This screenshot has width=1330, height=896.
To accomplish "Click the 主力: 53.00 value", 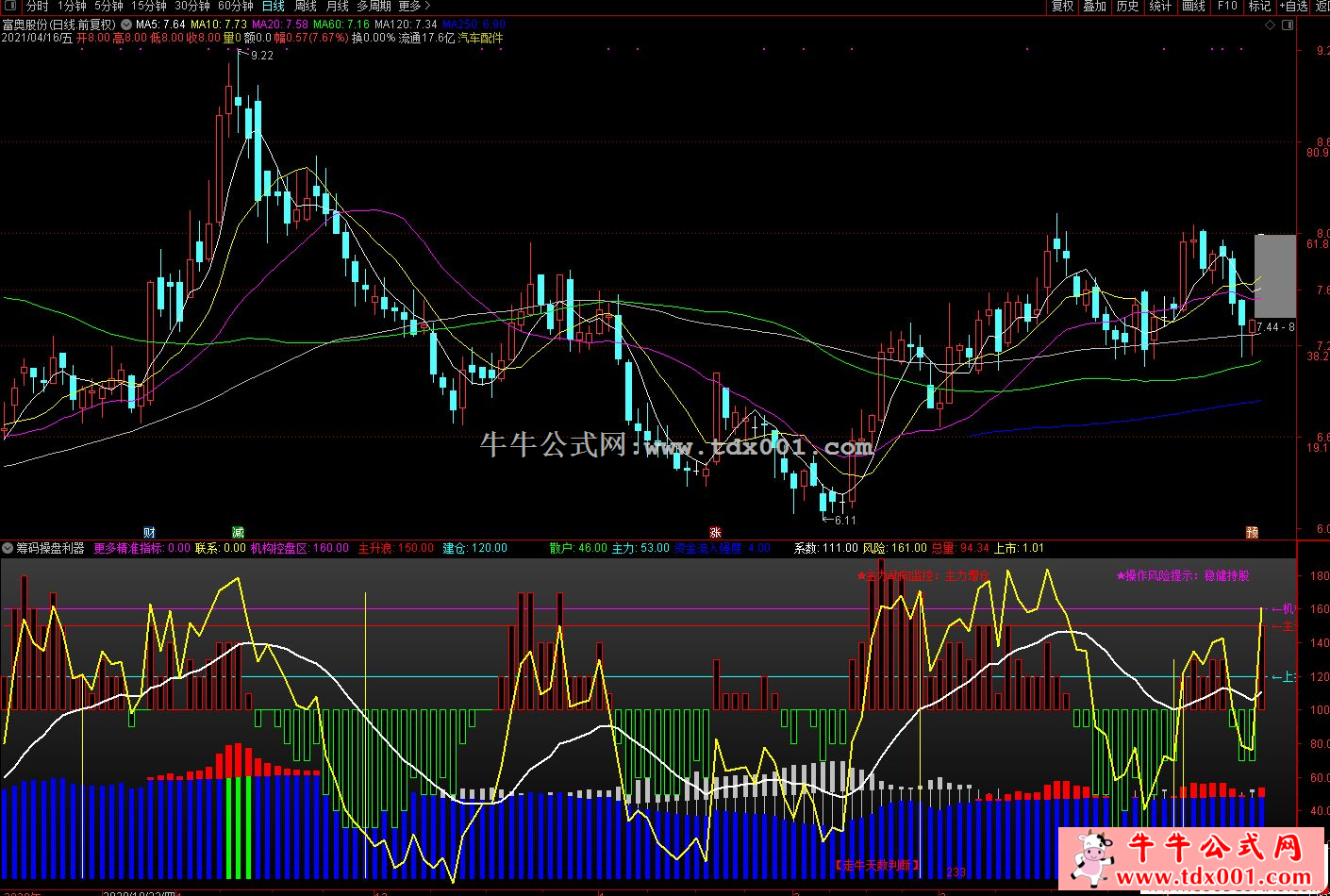I will 640,548.
